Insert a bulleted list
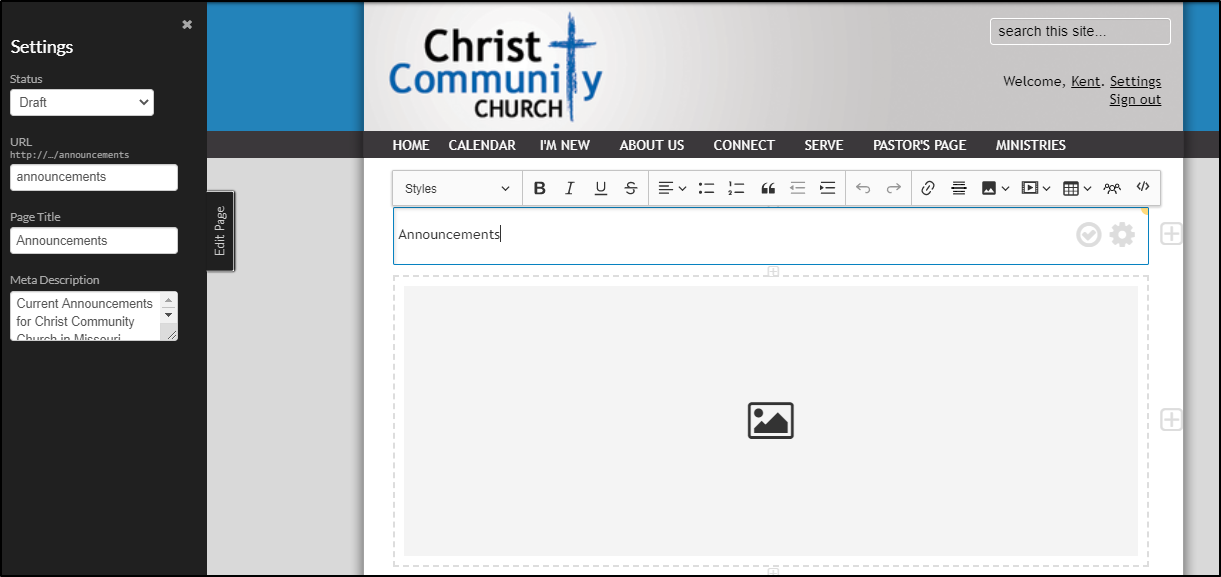The height and width of the screenshot is (577, 1221). [x=706, y=188]
